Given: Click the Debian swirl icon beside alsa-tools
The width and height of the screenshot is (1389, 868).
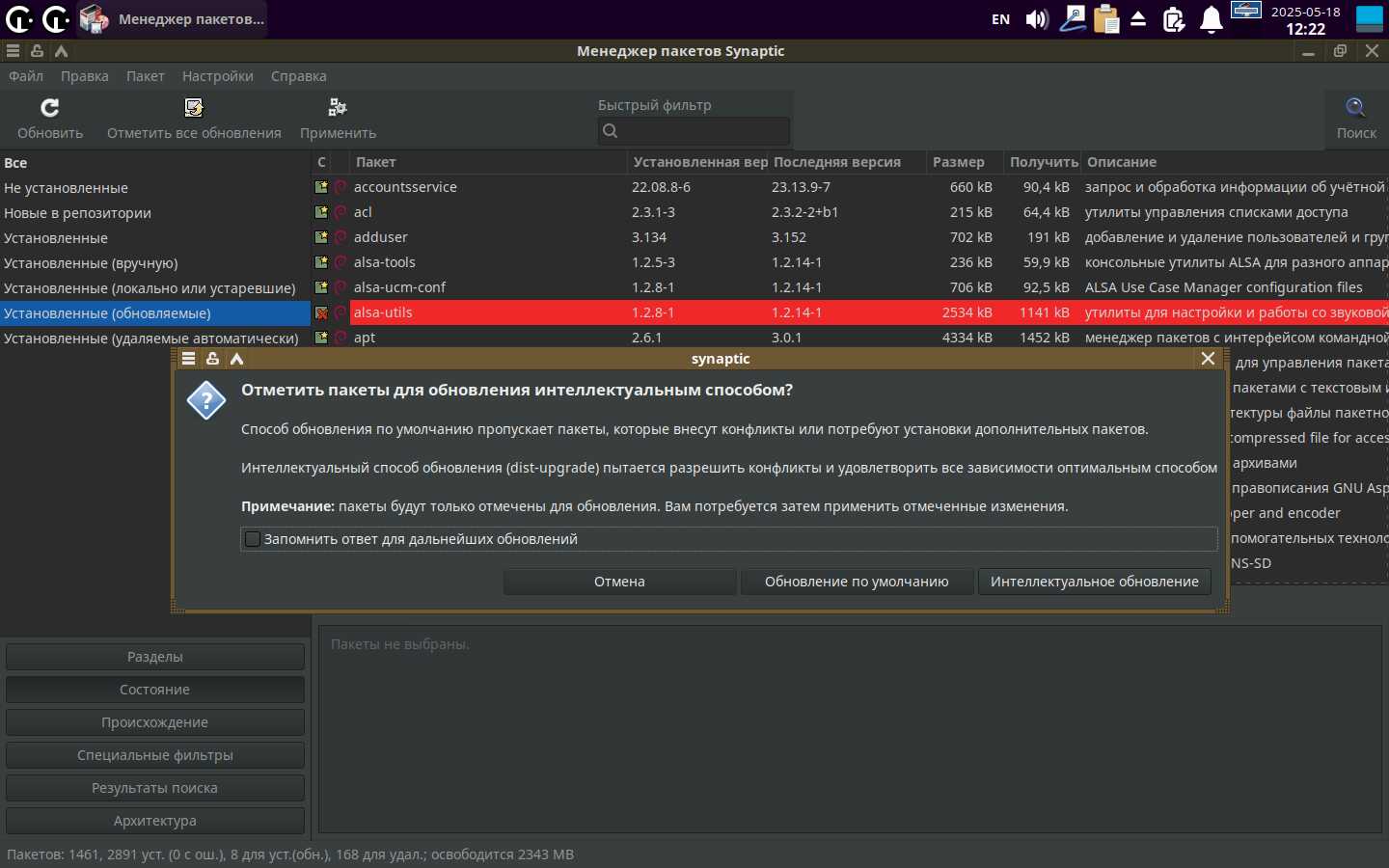Looking at the screenshot, I should coord(340,262).
